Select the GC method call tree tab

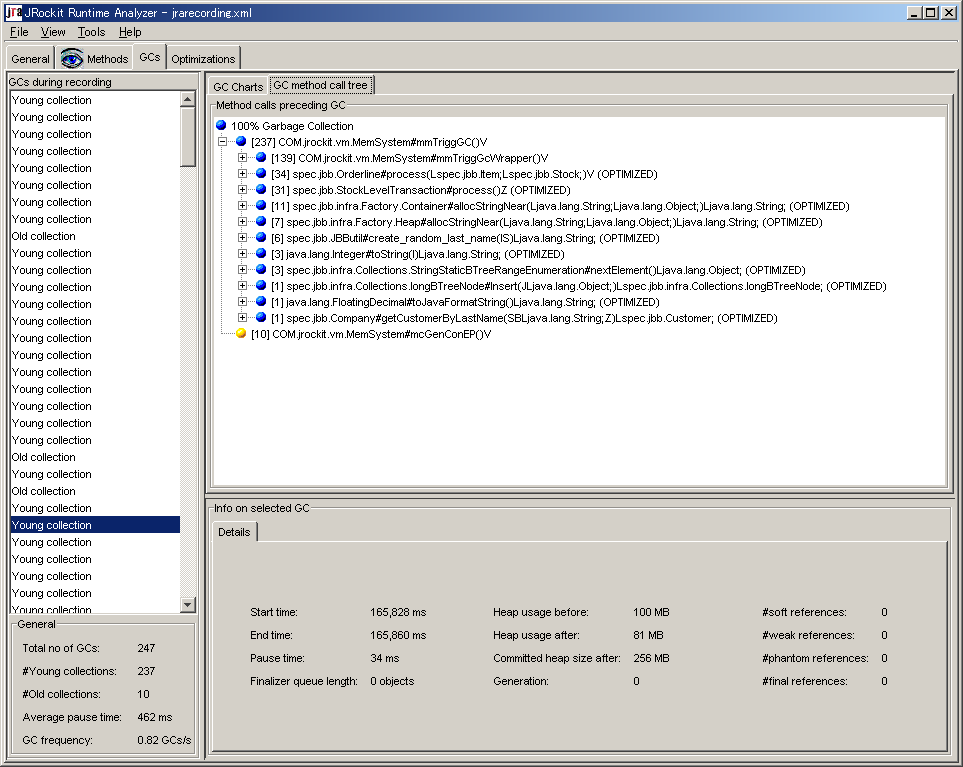(320, 85)
